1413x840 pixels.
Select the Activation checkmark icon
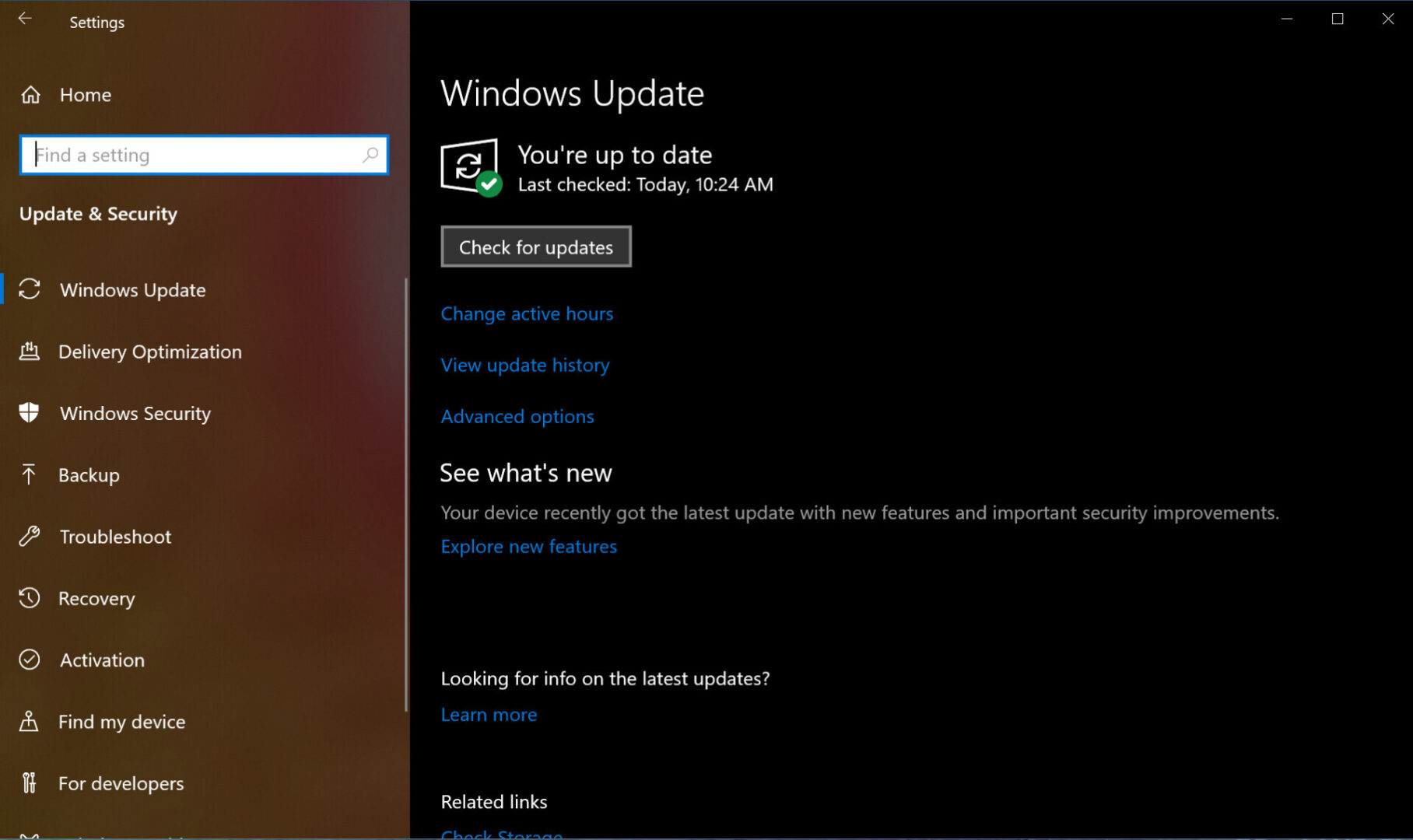(x=30, y=660)
